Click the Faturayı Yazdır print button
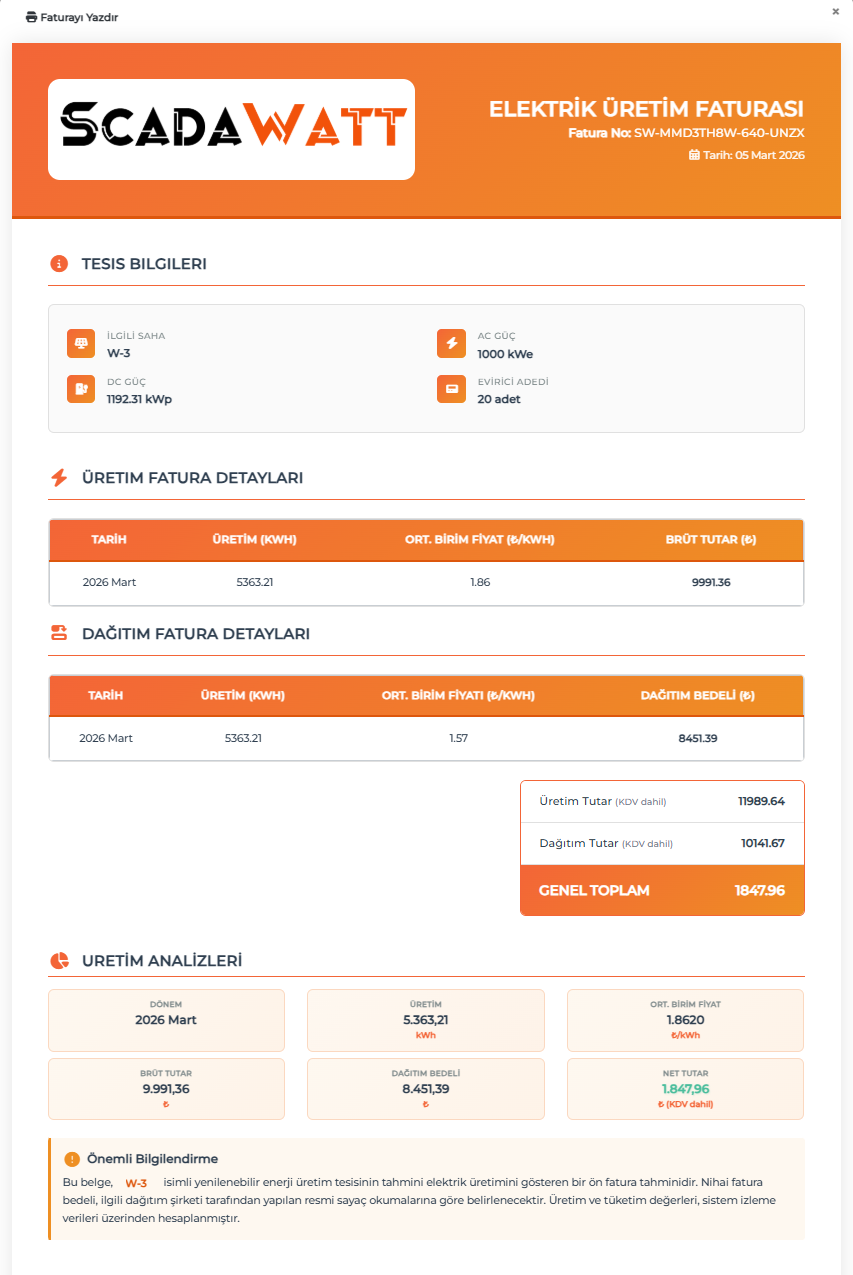 coord(71,17)
